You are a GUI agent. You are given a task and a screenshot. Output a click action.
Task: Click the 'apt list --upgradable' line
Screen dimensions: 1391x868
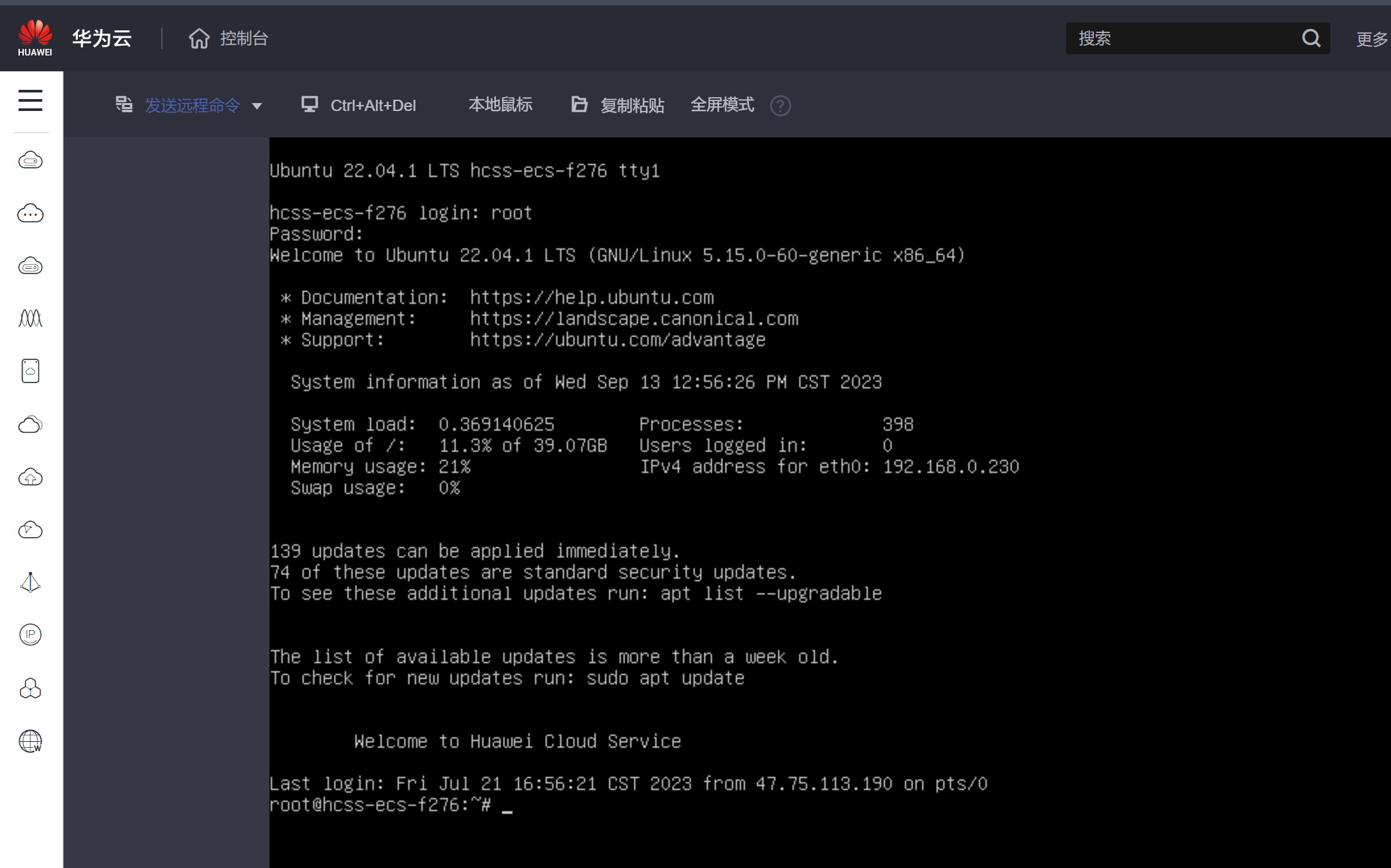click(x=771, y=594)
